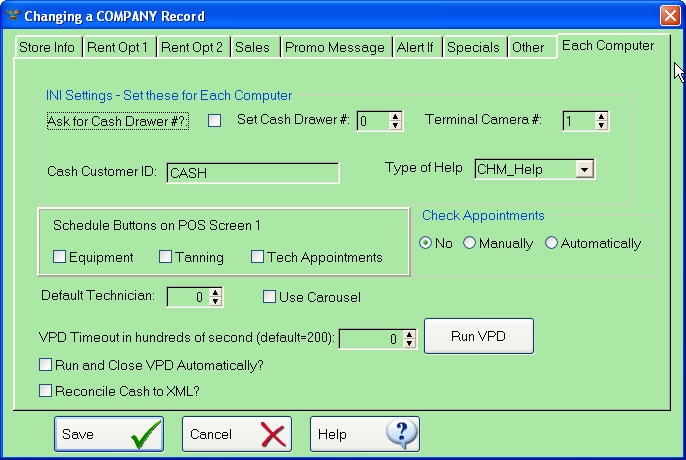Enable Run and Close VPD Automatically
Screen dimensions: 686x460
click(45, 365)
